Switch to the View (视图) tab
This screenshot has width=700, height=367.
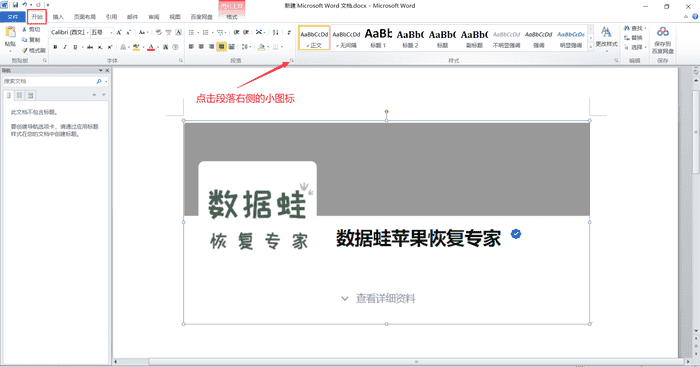(x=175, y=17)
